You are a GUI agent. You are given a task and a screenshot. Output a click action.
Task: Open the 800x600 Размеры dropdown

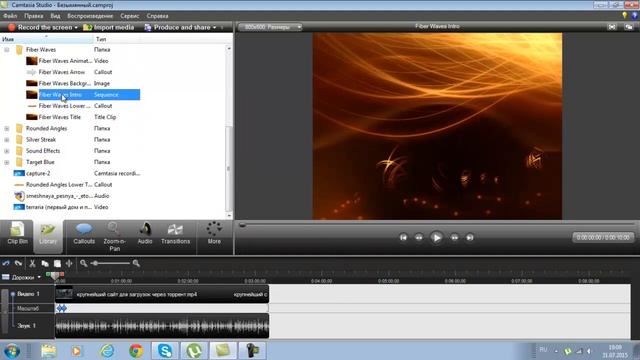point(270,27)
